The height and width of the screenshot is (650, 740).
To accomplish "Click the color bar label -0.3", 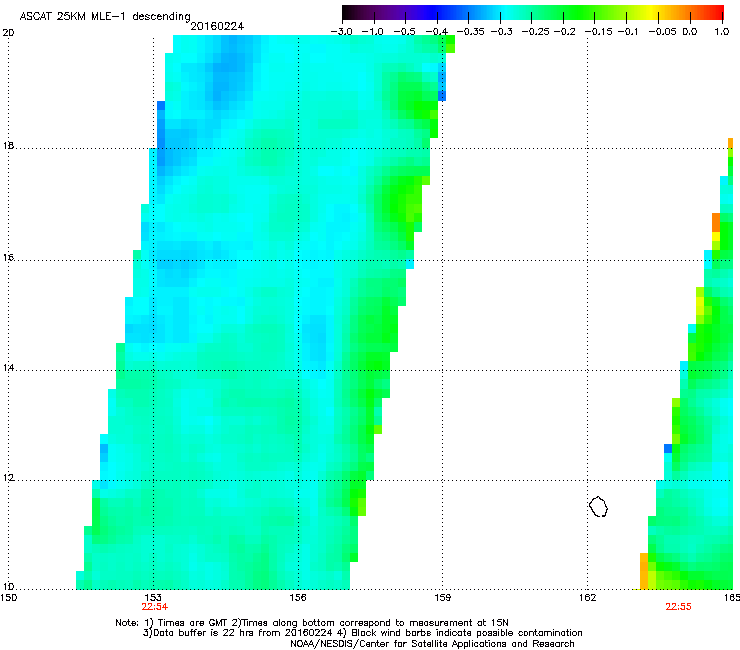I will coord(502,32).
